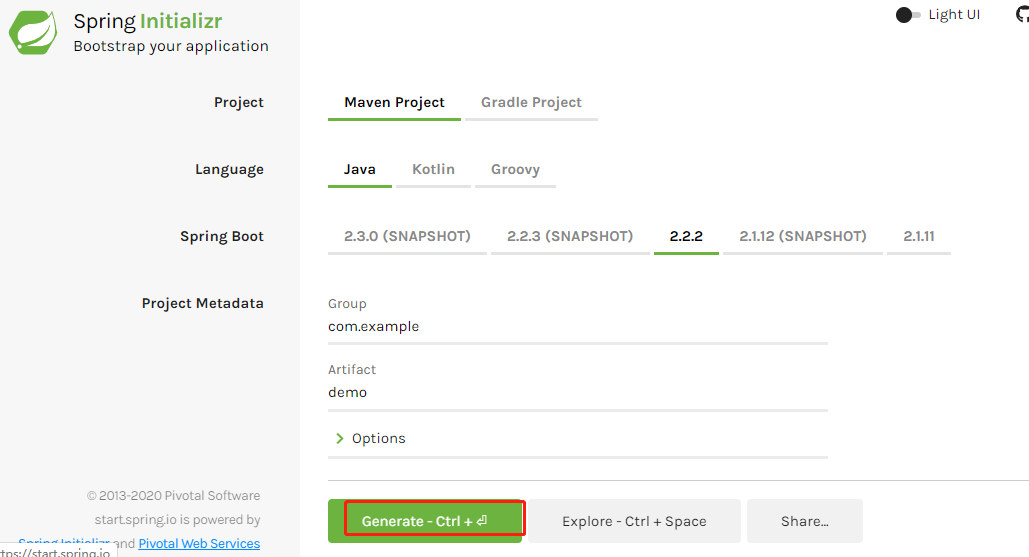
Task: Select Spring Boot version 2.2.2
Action: [686, 237]
